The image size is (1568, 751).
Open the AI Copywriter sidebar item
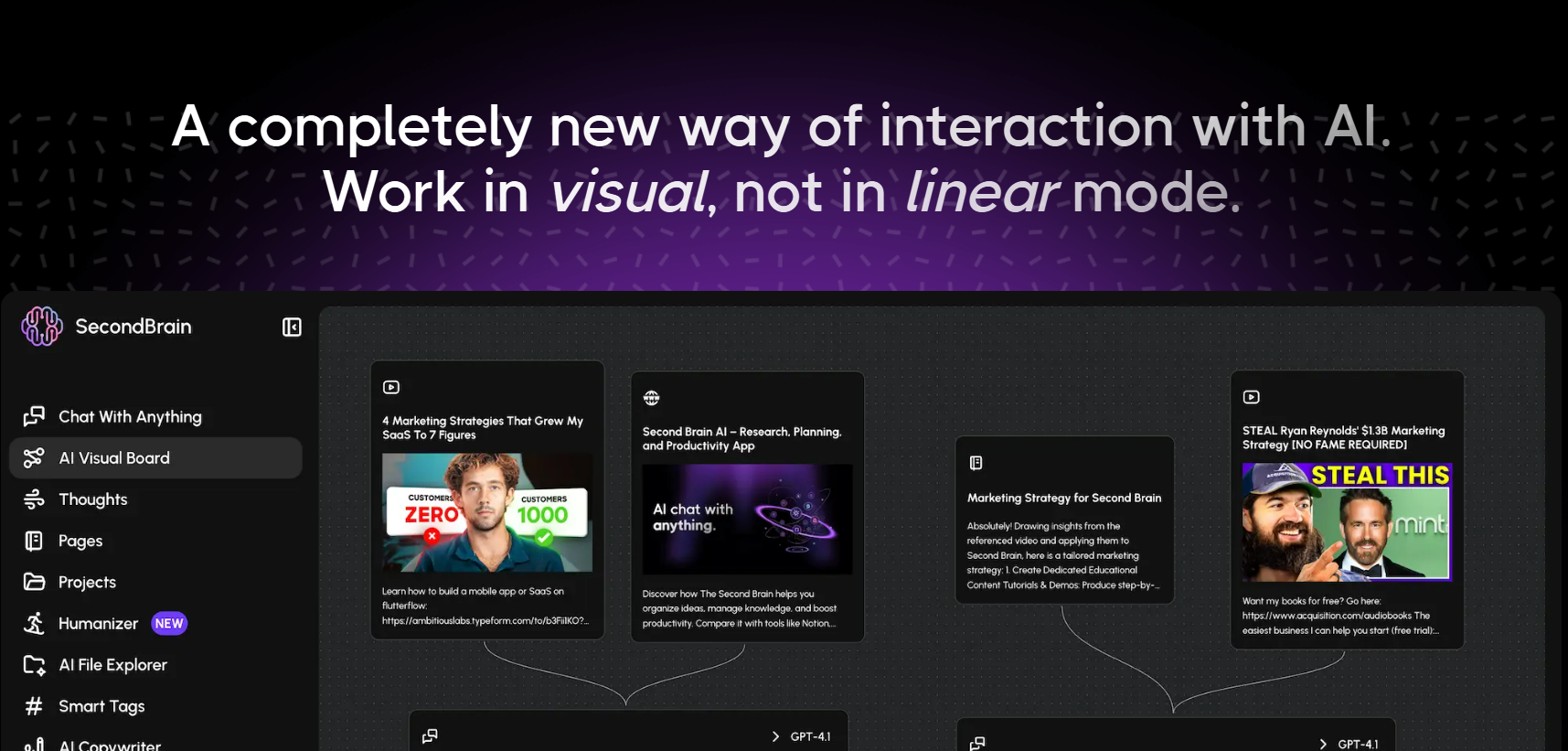(110, 745)
